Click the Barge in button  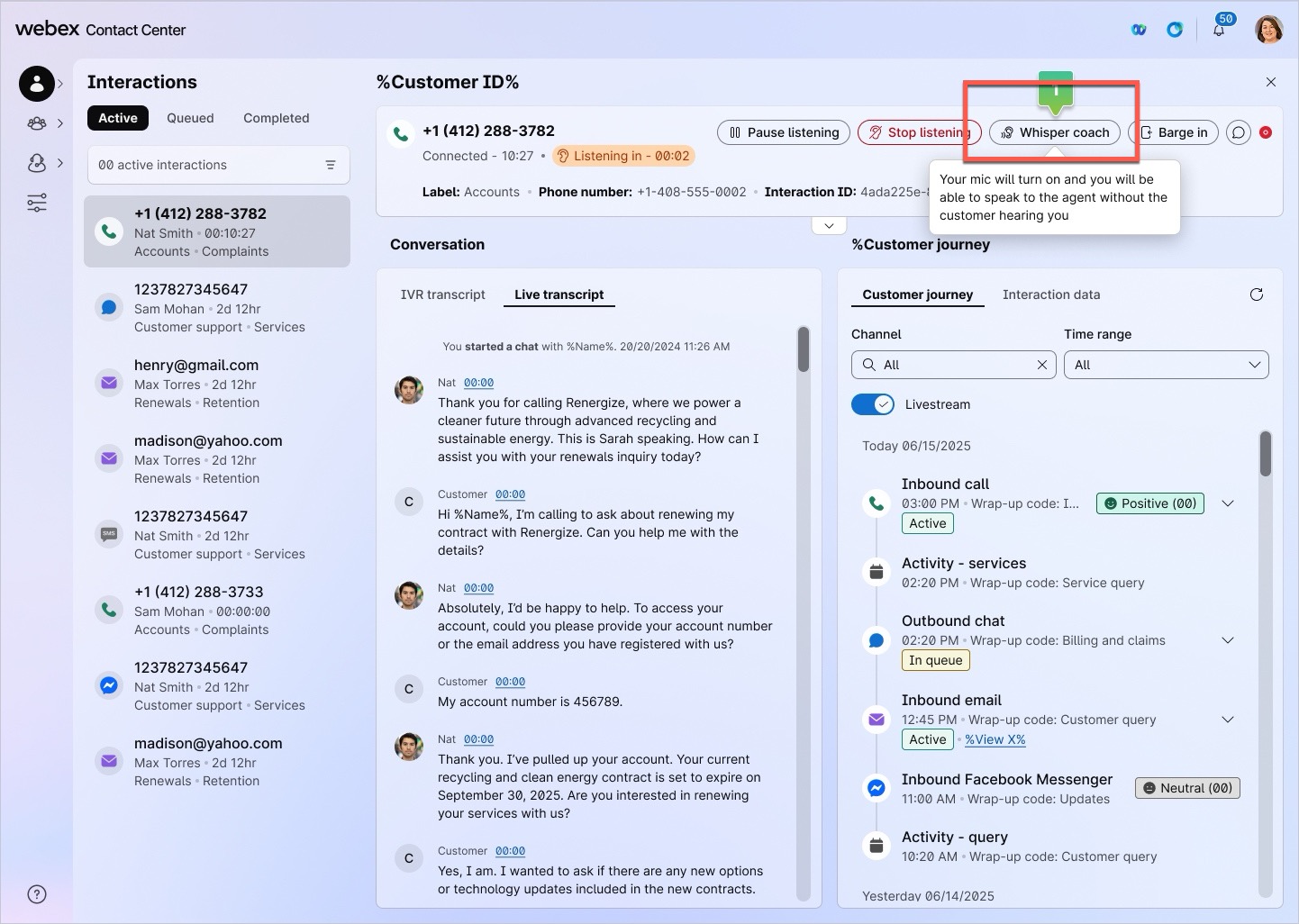(1174, 132)
